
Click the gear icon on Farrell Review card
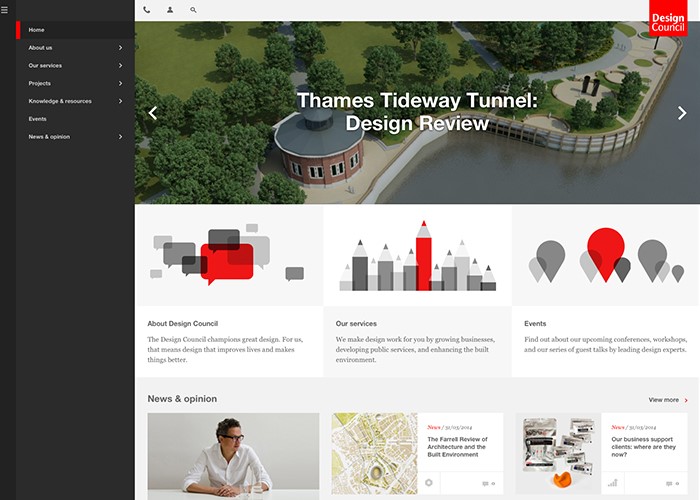[429, 483]
